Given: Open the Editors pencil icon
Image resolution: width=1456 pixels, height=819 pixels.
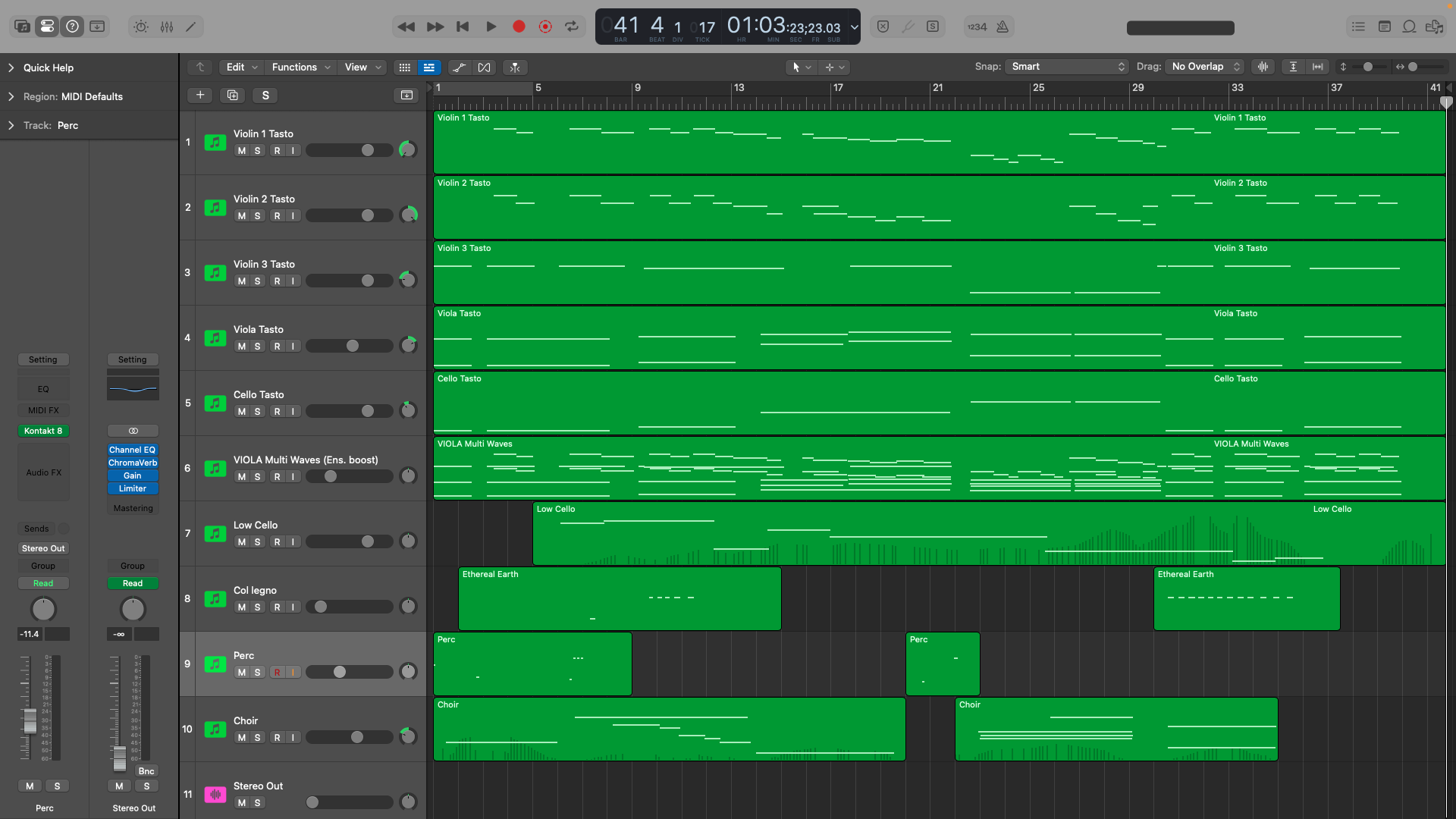Looking at the screenshot, I should (x=191, y=27).
